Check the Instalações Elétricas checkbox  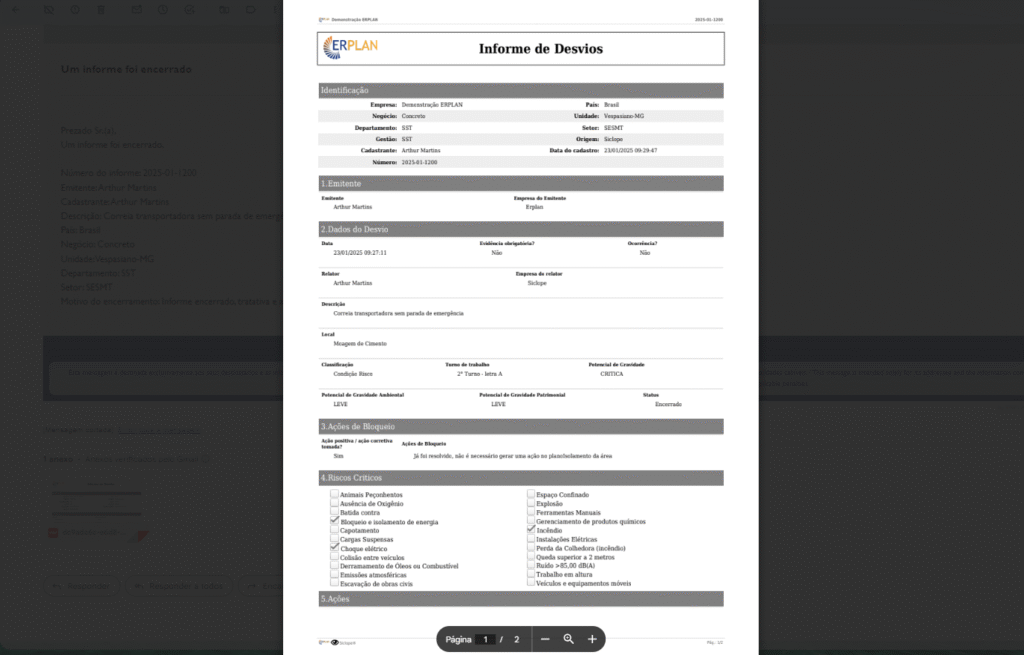(531, 539)
